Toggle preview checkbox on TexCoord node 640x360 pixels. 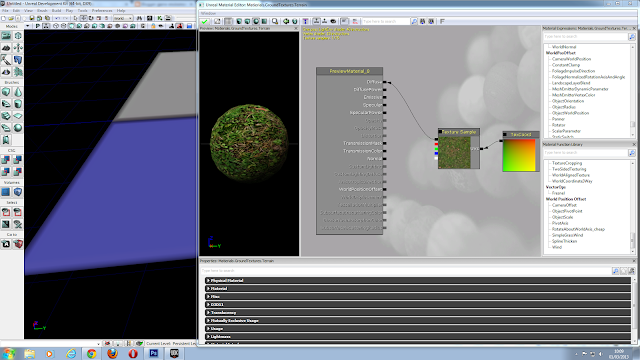505,134
